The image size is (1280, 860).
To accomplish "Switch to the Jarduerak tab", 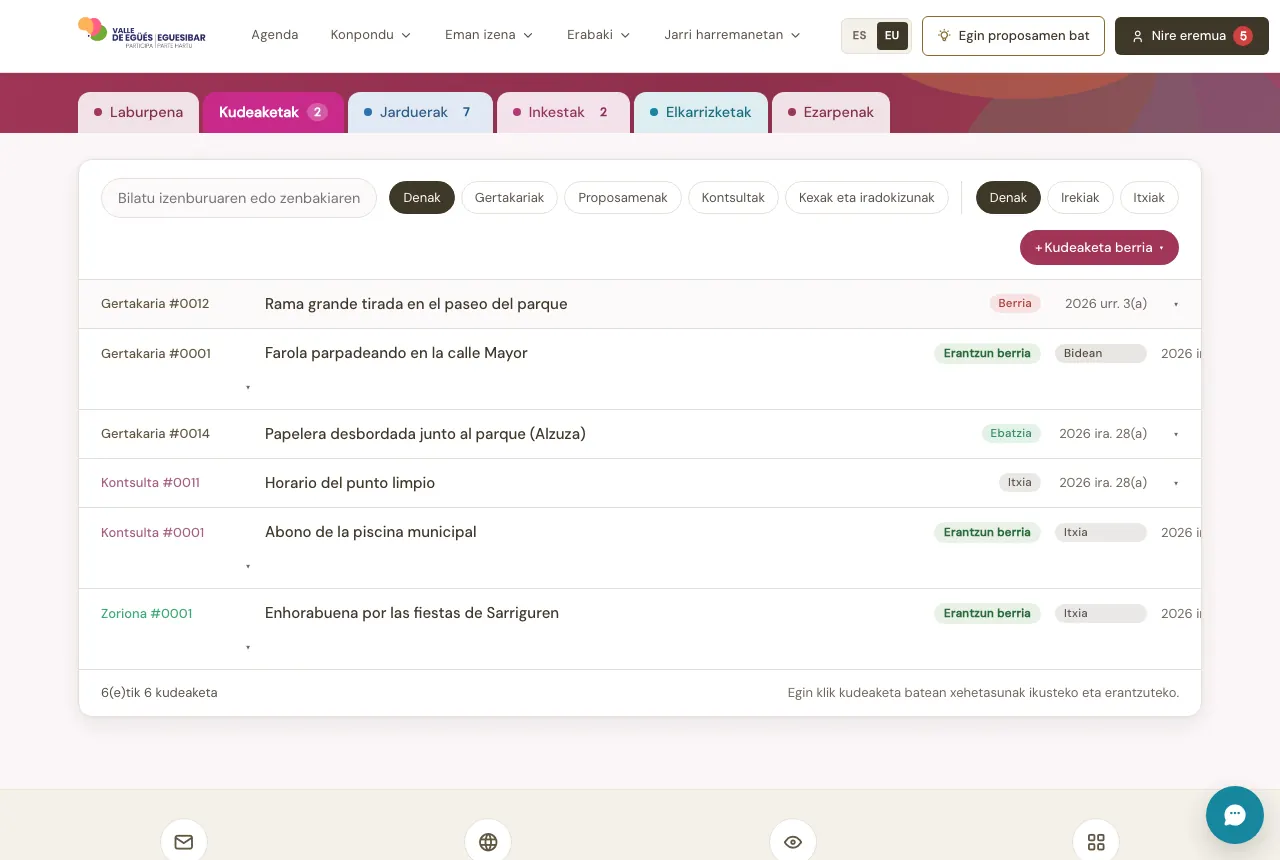I will click(x=420, y=112).
